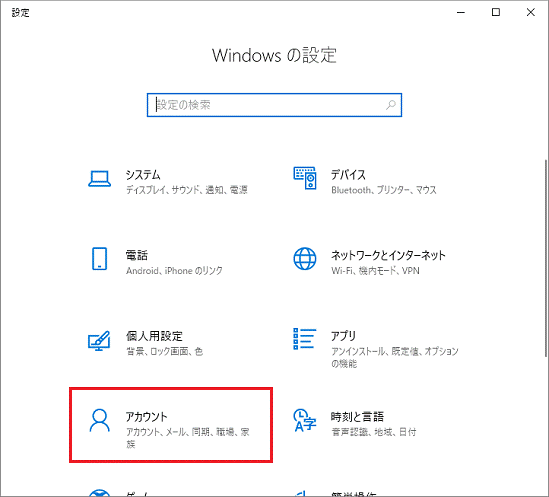Open the ネットワークとインターネット title
Screen dimensions: 549x497
click(x=388, y=255)
